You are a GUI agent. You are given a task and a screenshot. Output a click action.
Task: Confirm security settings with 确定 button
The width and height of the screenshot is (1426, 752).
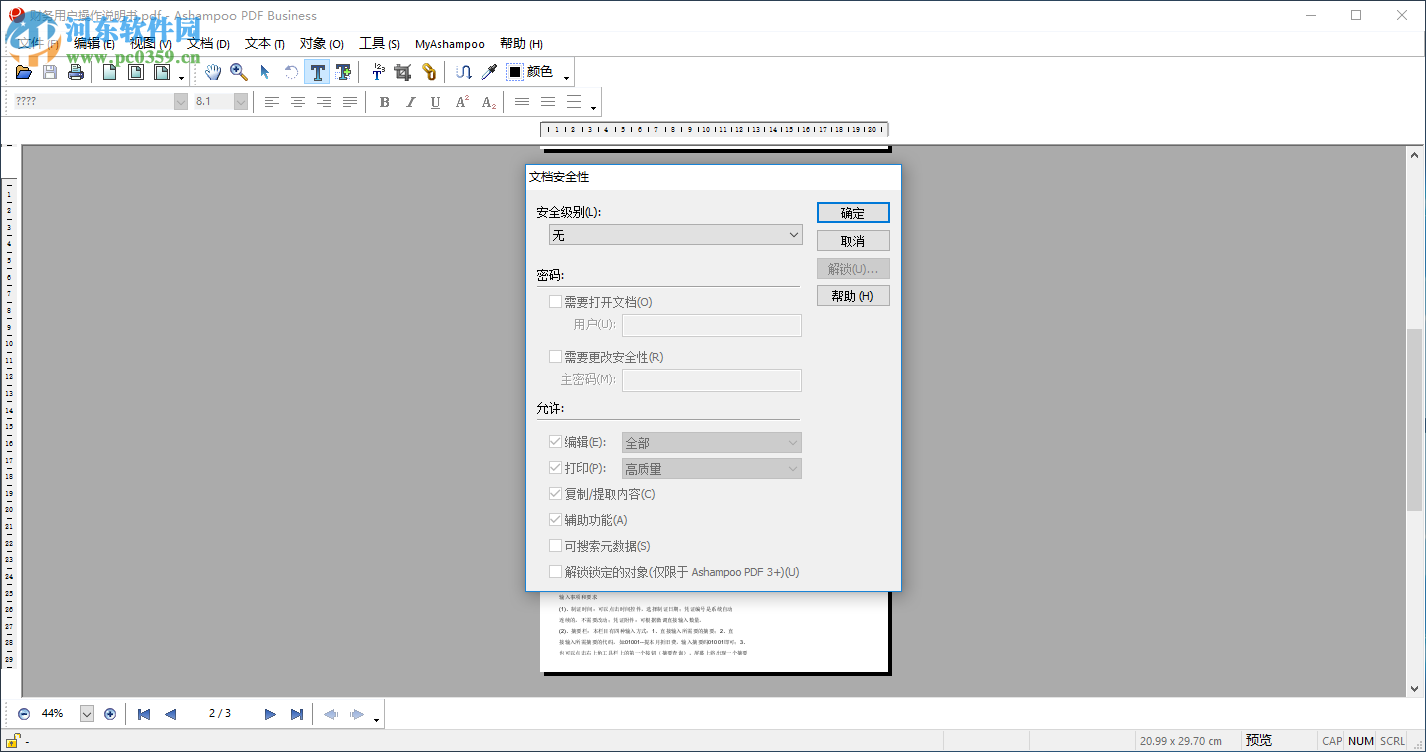(853, 212)
